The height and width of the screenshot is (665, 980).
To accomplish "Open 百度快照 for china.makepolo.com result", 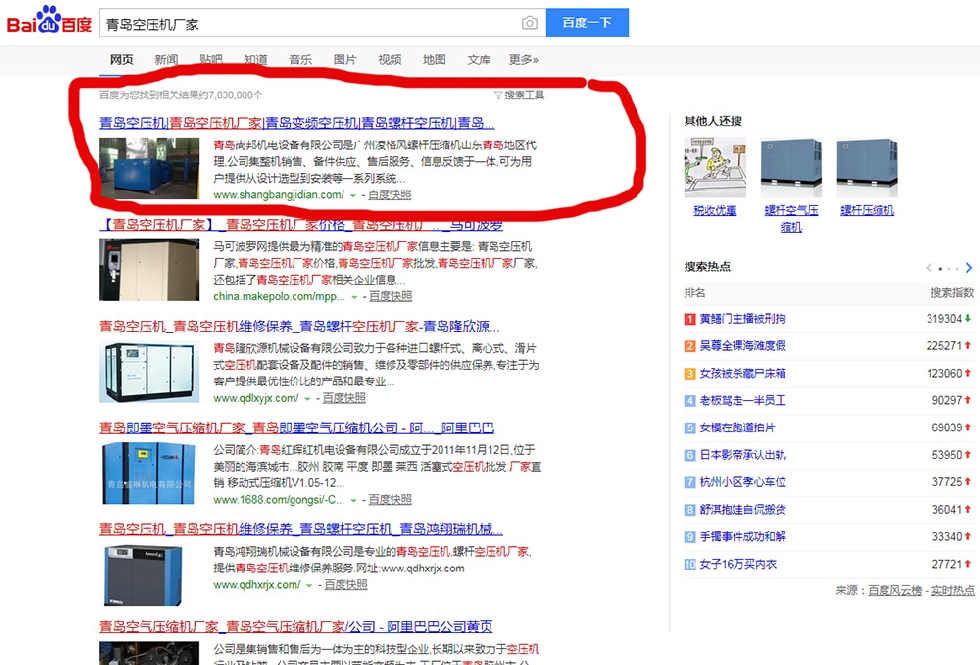I will pos(391,296).
